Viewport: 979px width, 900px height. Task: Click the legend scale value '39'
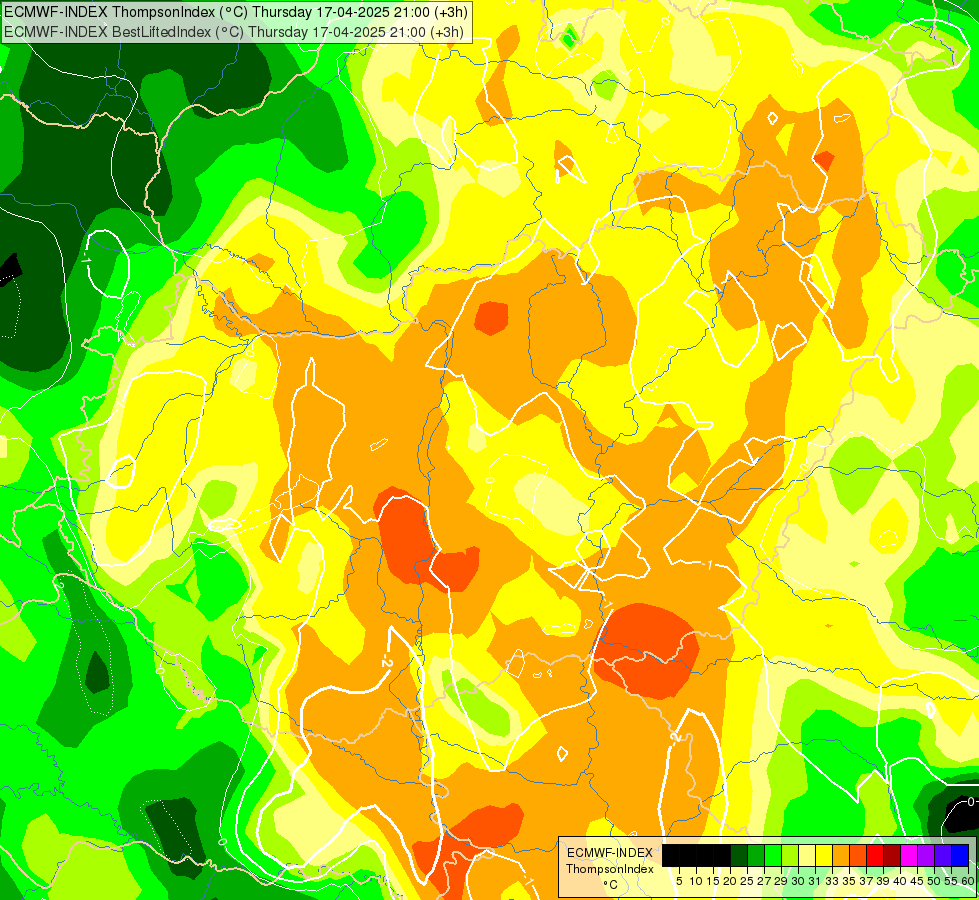pos(883,881)
